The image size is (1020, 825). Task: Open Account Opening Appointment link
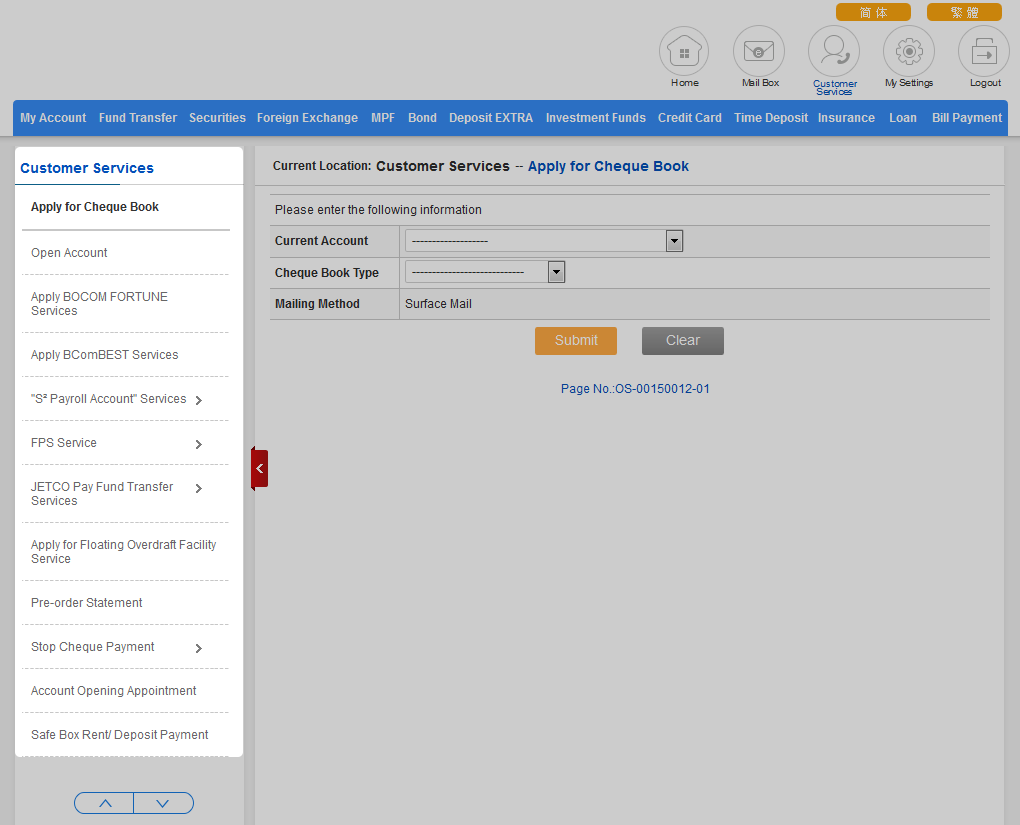[113, 691]
